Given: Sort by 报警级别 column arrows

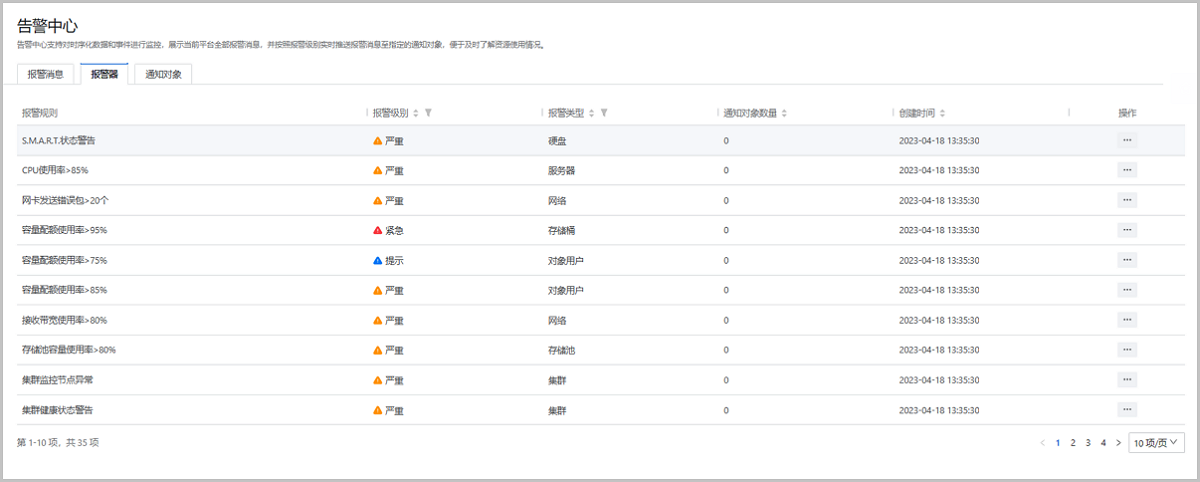Looking at the screenshot, I should (416, 113).
